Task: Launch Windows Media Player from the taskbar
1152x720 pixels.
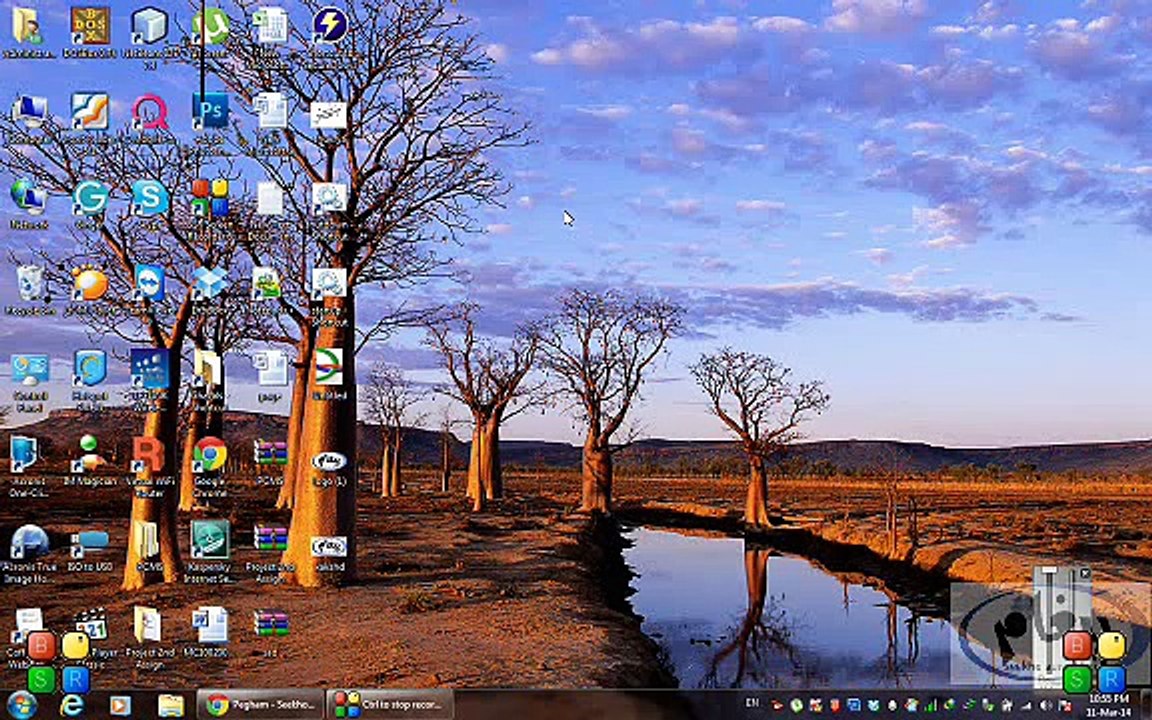Action: click(120, 705)
